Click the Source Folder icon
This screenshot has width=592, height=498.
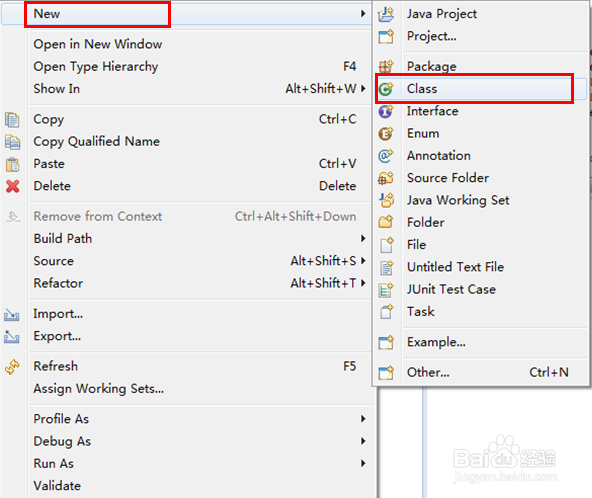386,178
